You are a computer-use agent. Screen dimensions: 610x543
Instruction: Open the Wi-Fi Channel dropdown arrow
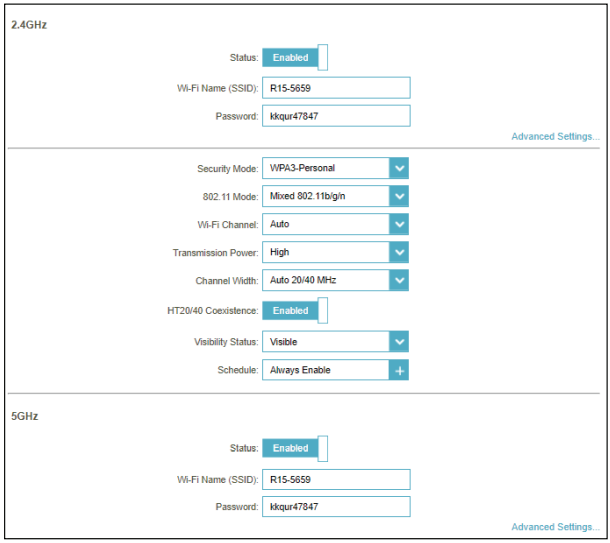(399, 224)
